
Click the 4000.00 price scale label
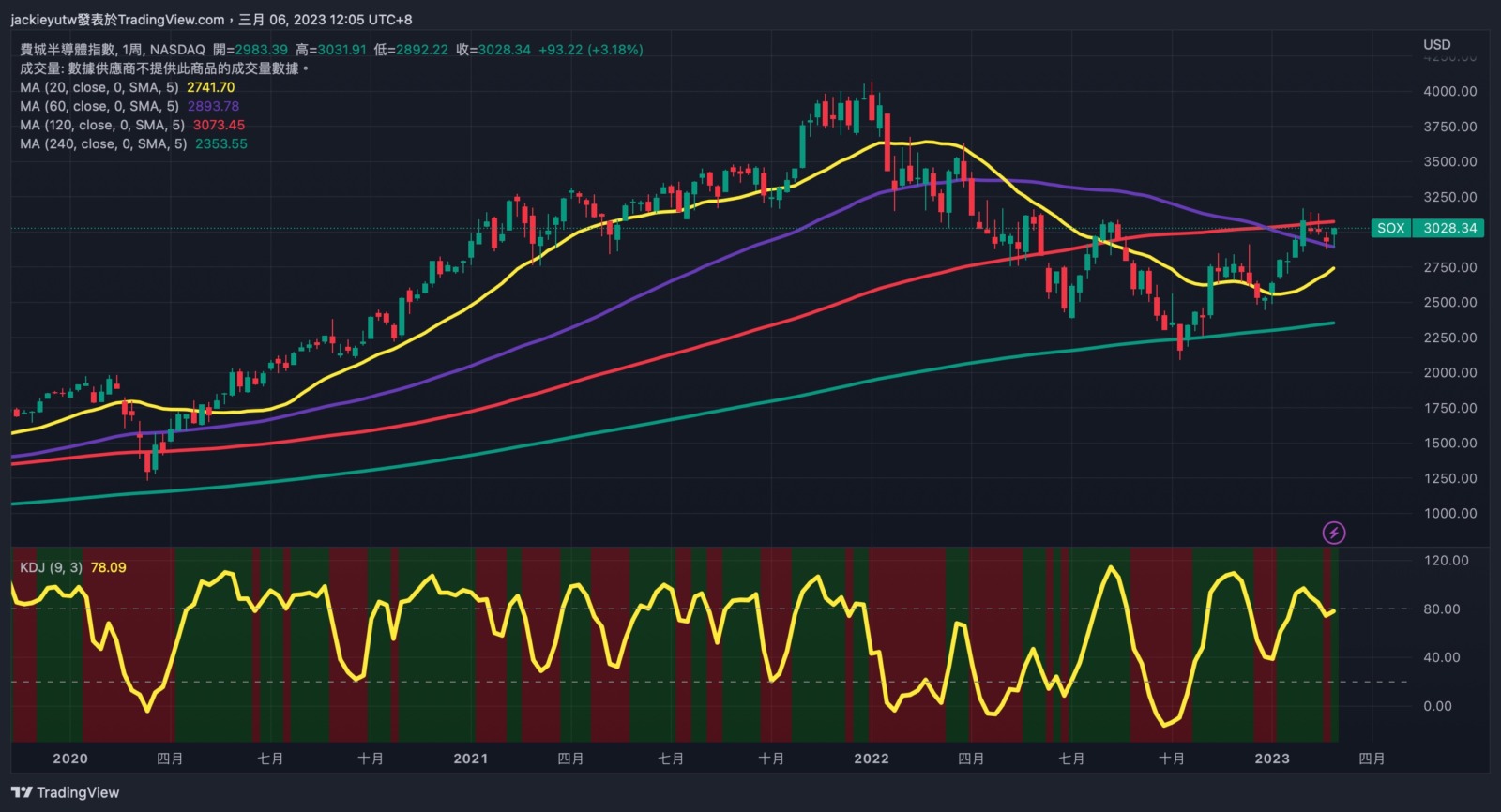(1449, 91)
